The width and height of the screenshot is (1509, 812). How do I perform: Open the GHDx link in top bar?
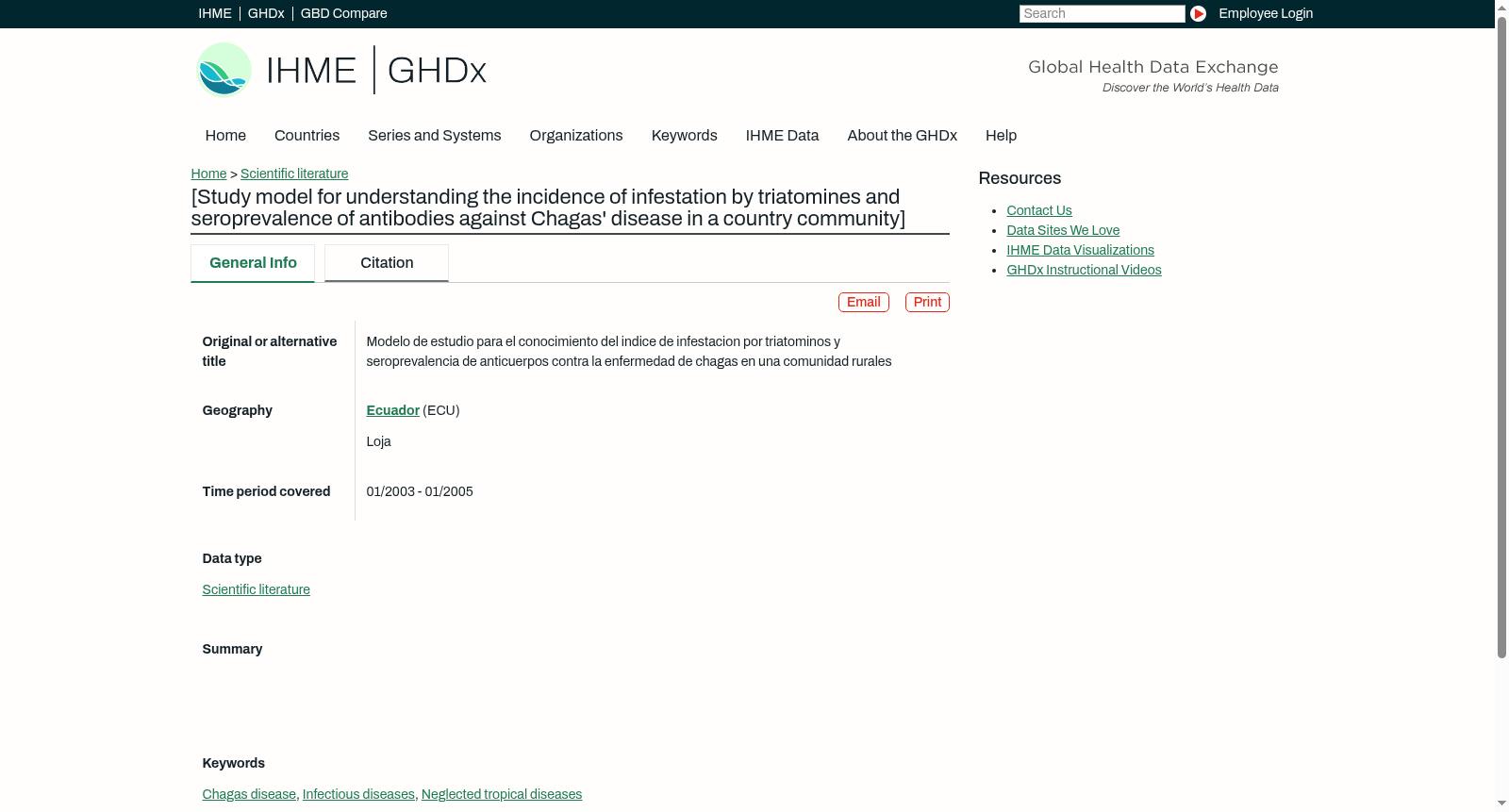266,13
